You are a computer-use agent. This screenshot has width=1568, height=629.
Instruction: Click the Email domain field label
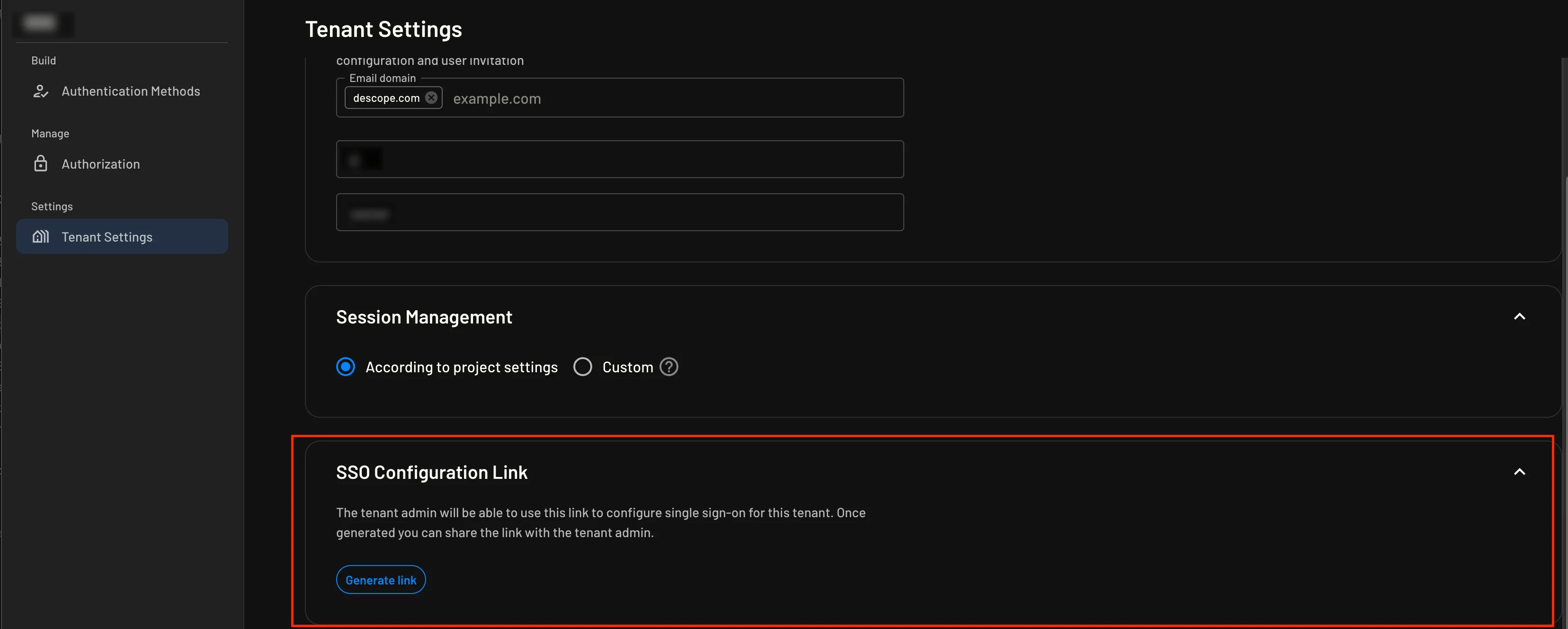[x=382, y=78]
